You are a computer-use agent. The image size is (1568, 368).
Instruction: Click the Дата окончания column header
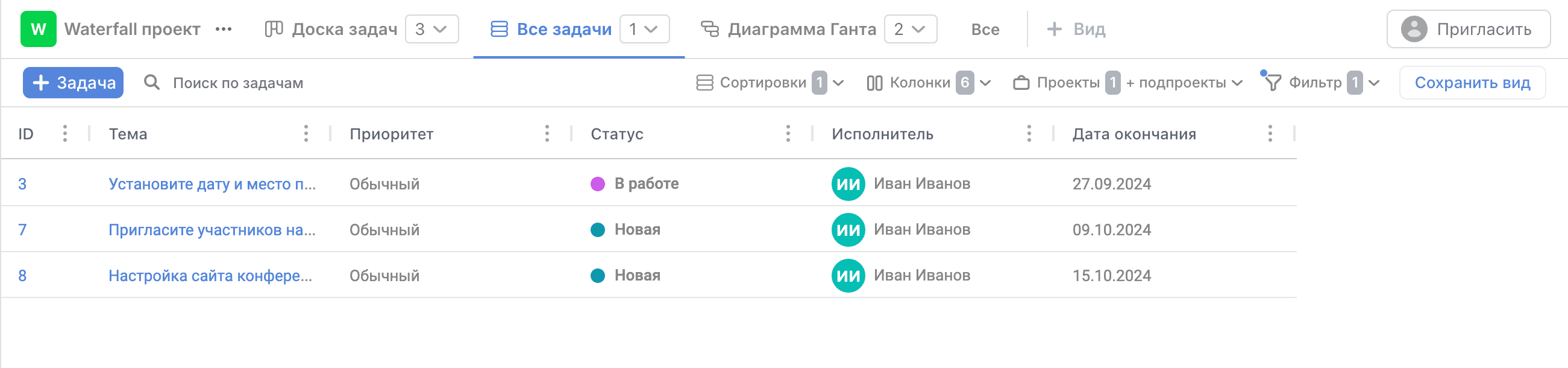(1134, 134)
